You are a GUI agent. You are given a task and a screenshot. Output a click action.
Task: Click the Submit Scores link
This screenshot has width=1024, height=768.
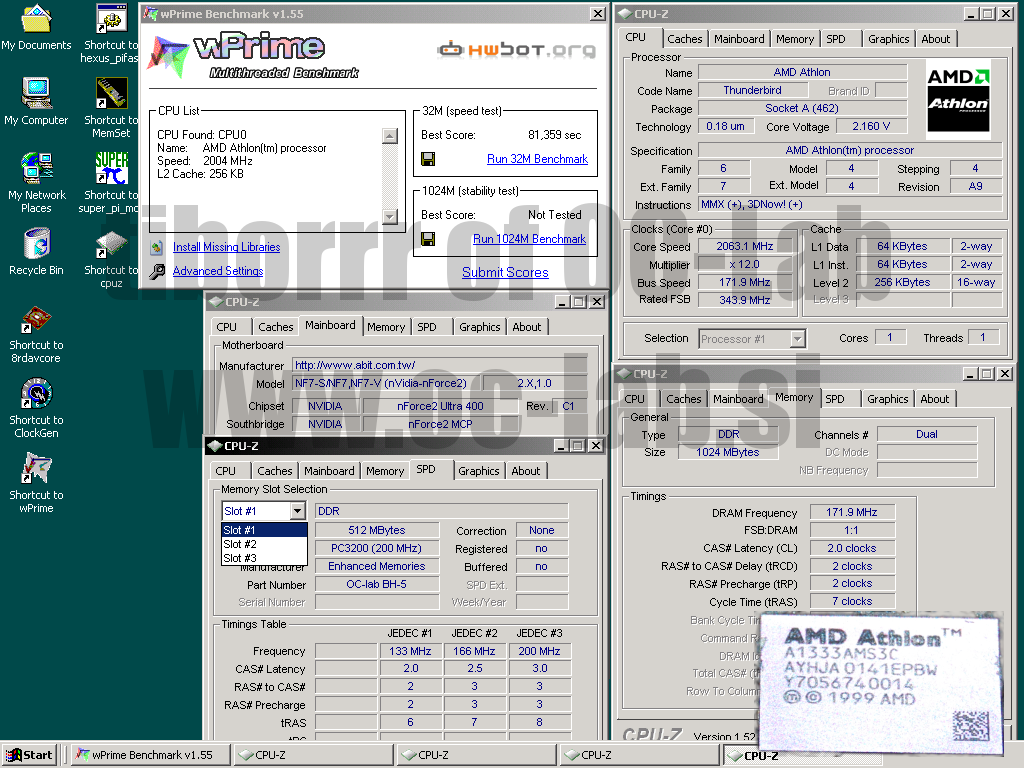pos(505,272)
